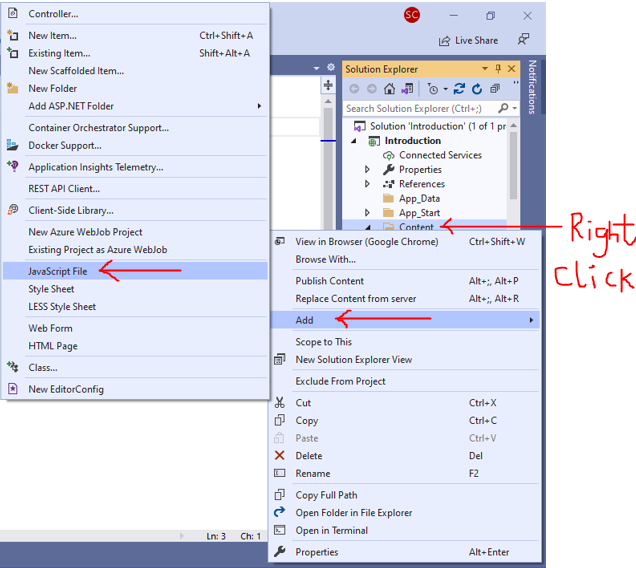Screen dimensions: 636x568
Task: Select Exclude From Project menu item
Action: click(x=405, y=381)
